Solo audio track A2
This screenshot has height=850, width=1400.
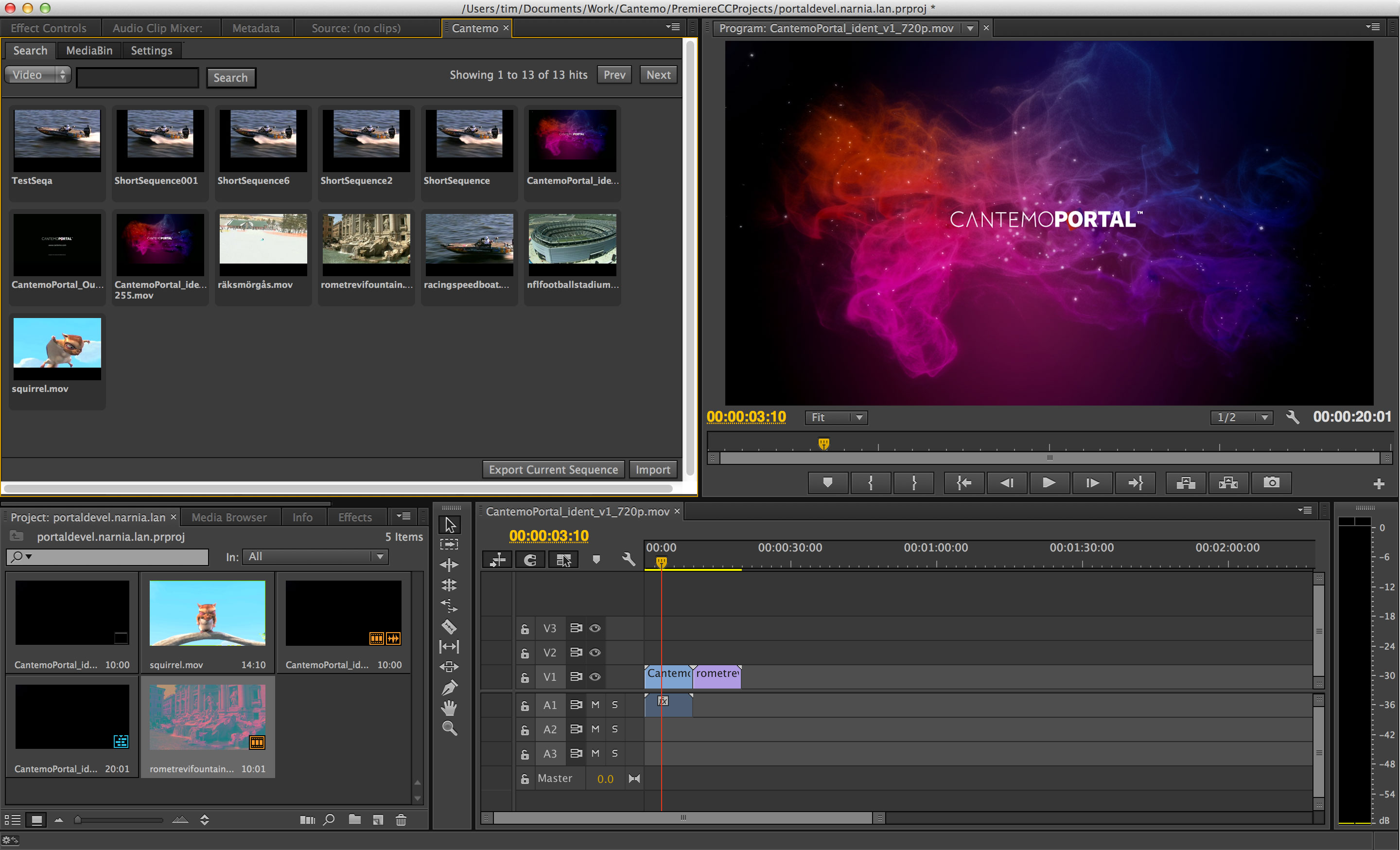pos(615,729)
